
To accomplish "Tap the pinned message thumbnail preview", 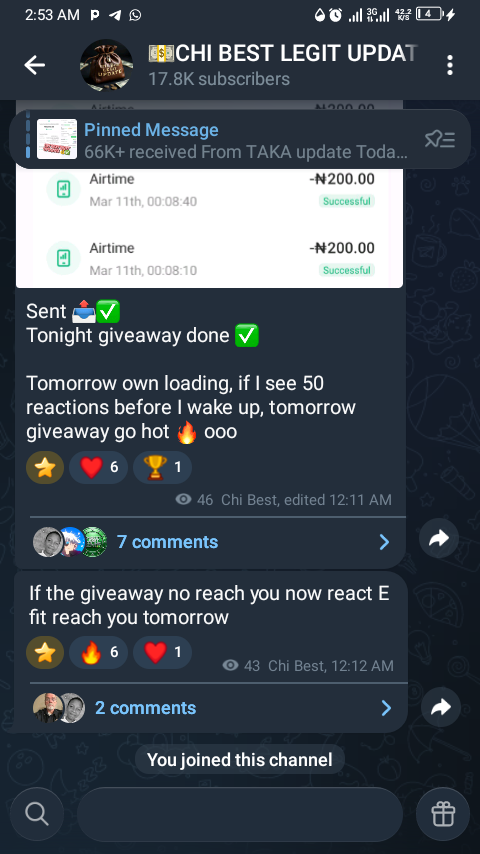I will (x=57, y=139).
